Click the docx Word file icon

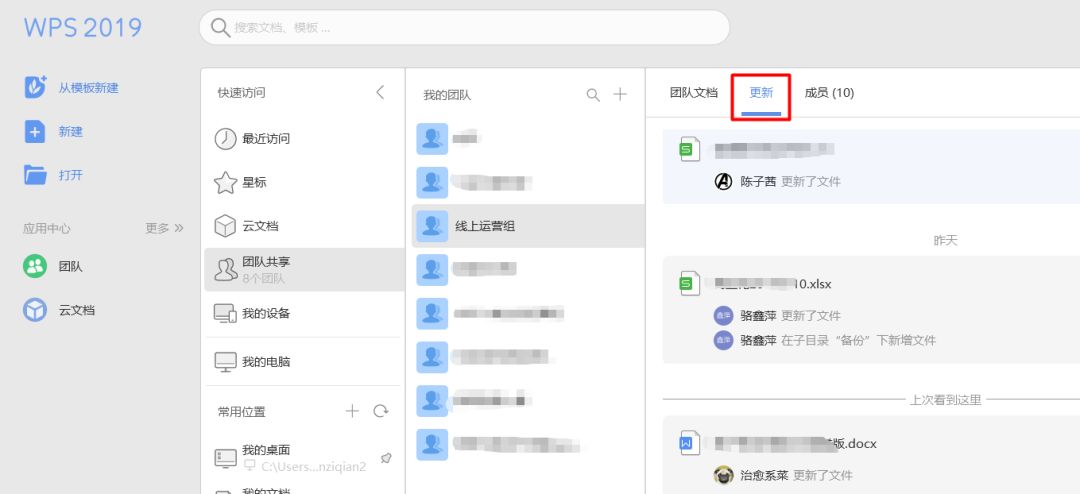click(689, 443)
